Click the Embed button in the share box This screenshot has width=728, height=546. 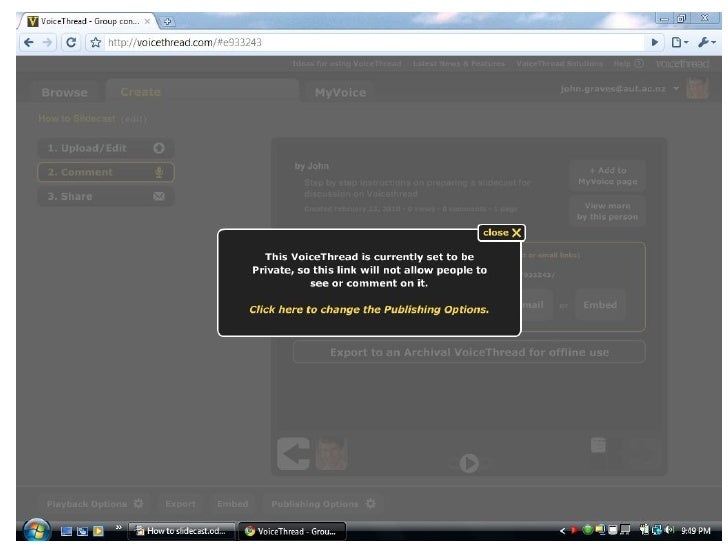point(600,305)
